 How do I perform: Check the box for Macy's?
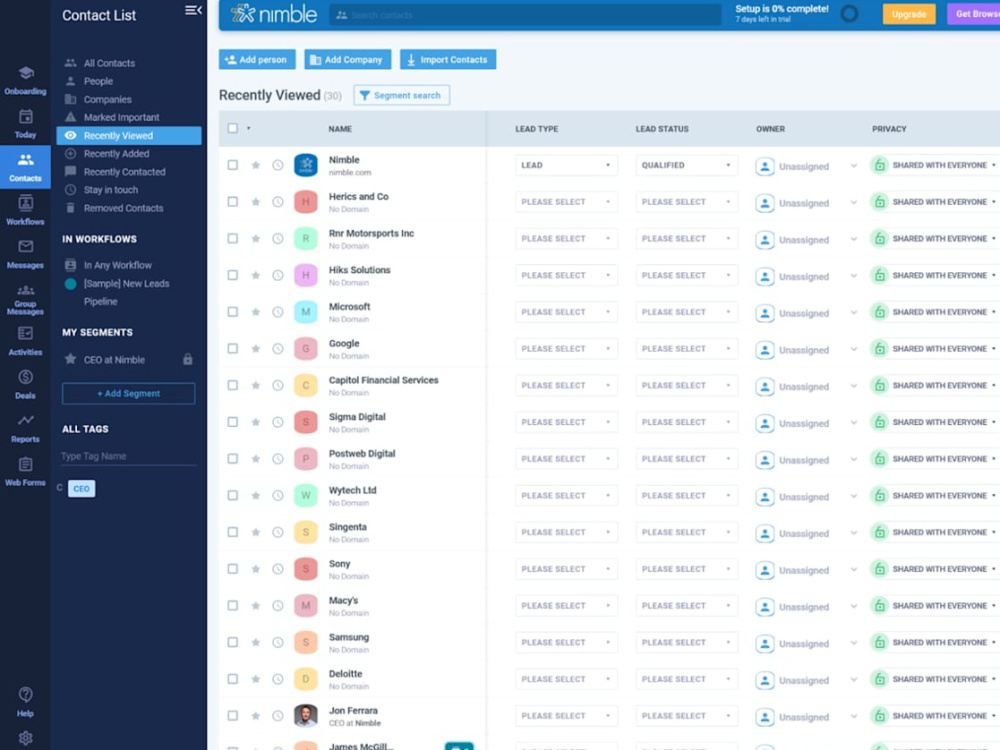233,605
